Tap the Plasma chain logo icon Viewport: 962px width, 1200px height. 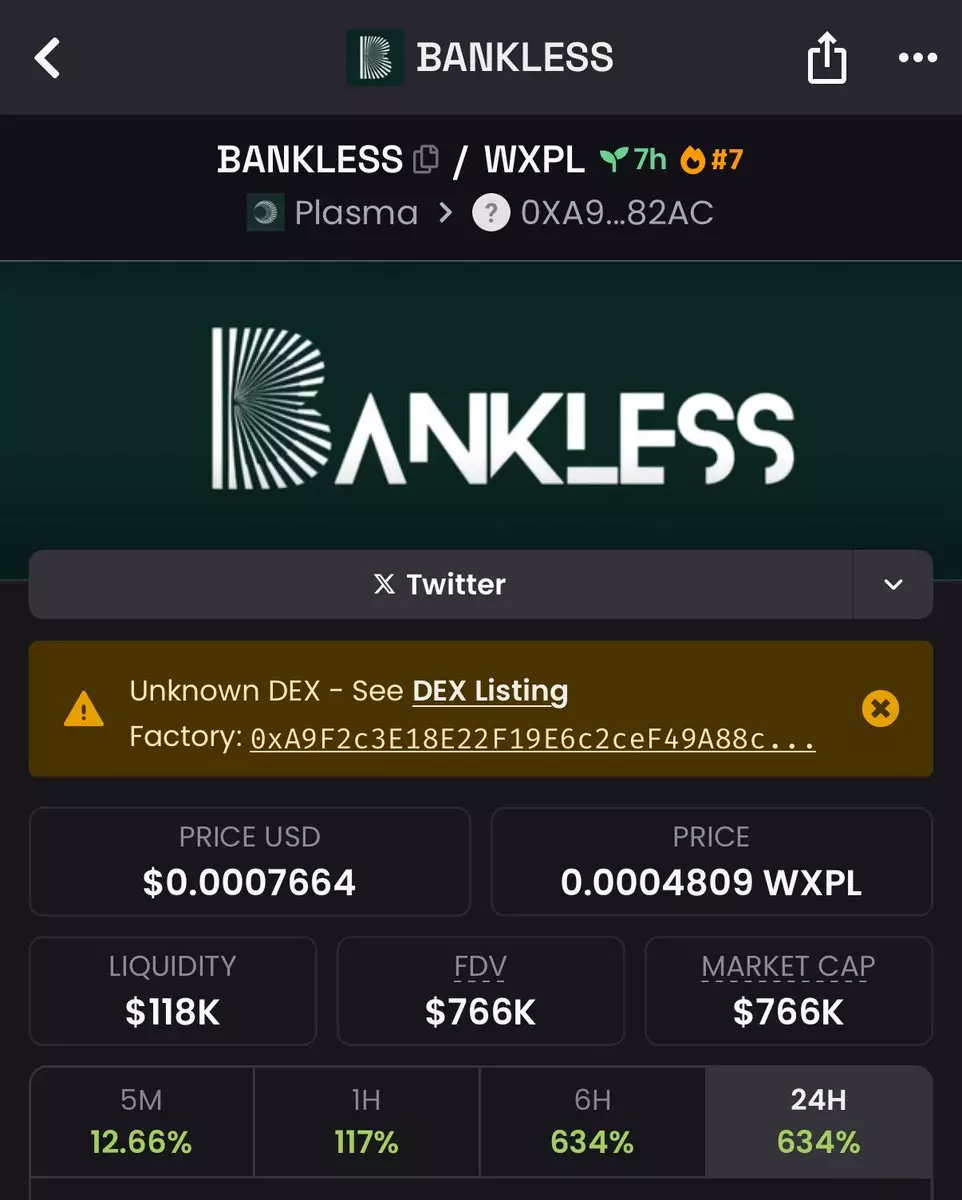coord(265,213)
